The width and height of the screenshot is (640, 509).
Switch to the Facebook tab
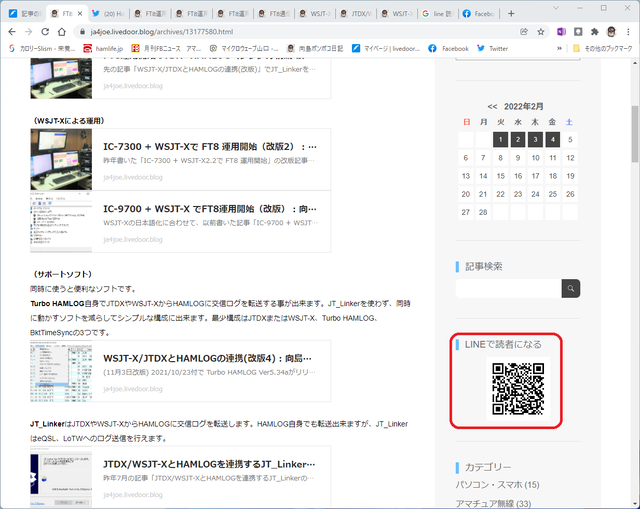pyautogui.click(x=479, y=13)
